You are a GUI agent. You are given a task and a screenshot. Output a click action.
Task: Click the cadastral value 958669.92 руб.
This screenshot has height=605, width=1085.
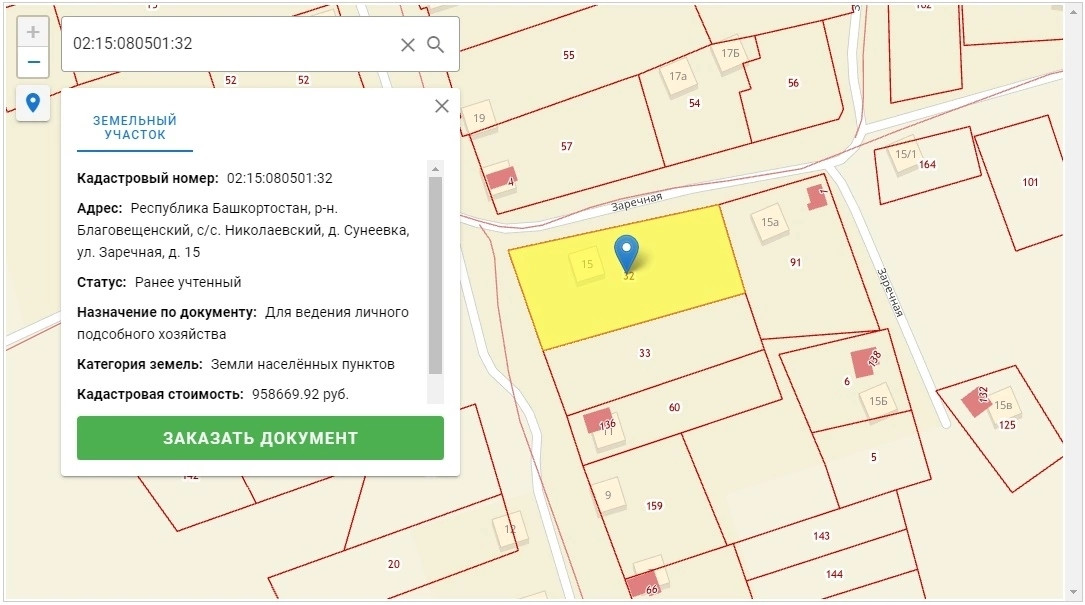pos(300,395)
